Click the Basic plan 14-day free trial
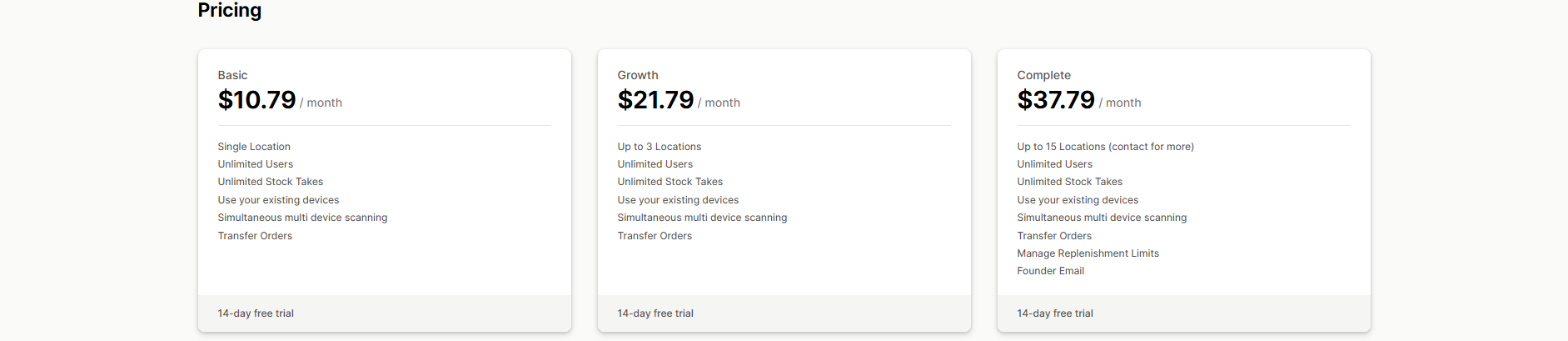This screenshot has height=341, width=1568. pyautogui.click(x=256, y=313)
